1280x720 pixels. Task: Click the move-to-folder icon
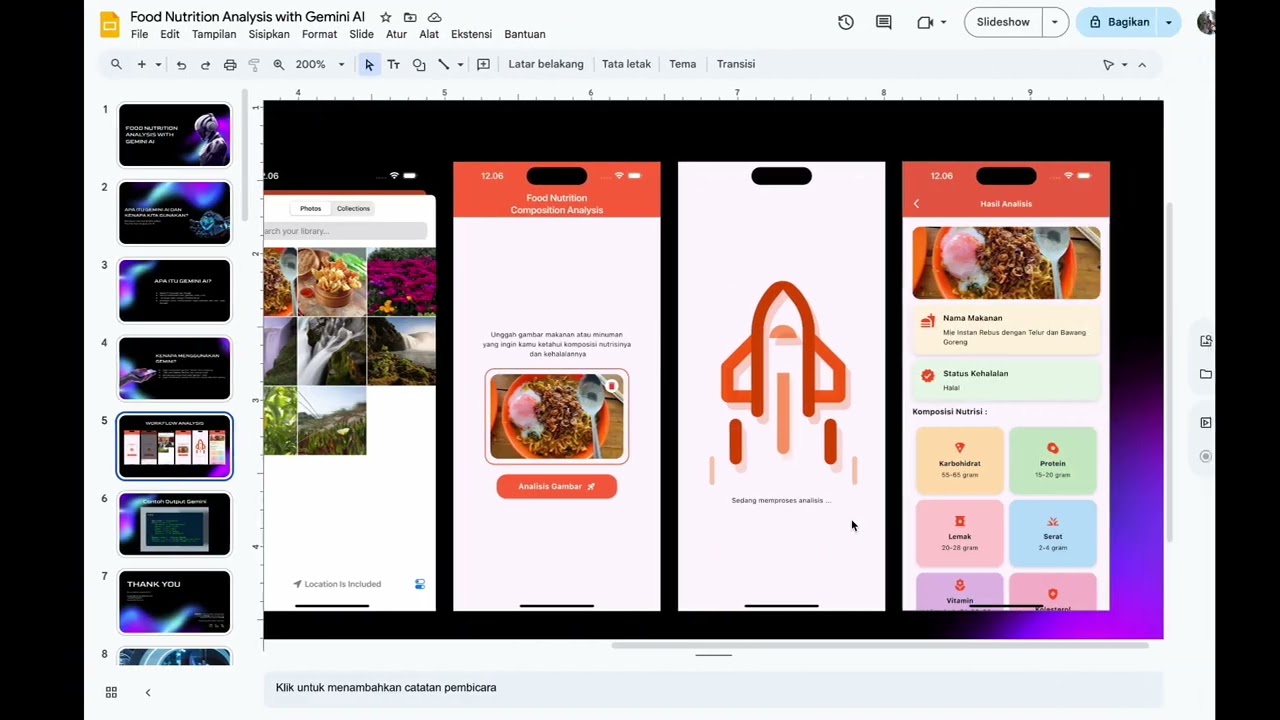point(410,17)
